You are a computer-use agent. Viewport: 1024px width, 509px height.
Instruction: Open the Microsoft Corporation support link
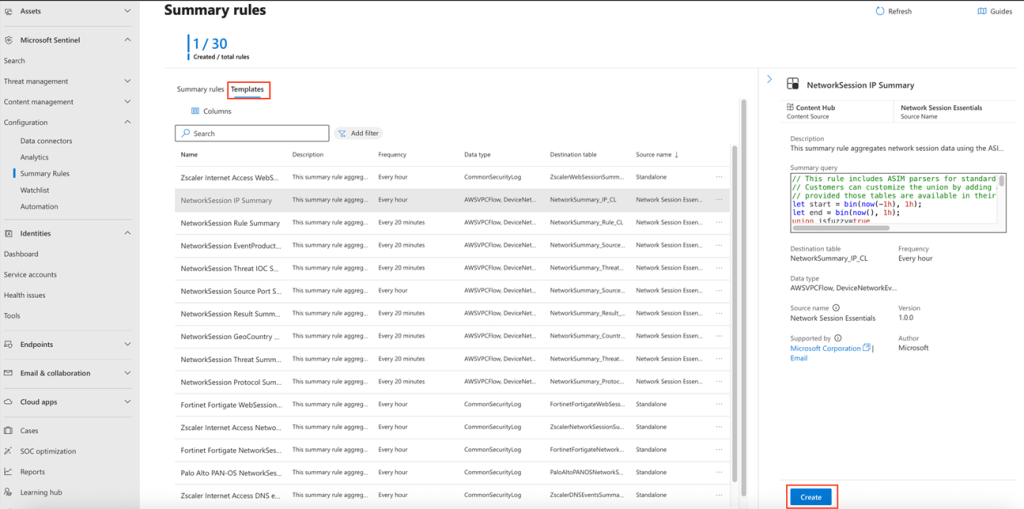pyautogui.click(x=825, y=348)
